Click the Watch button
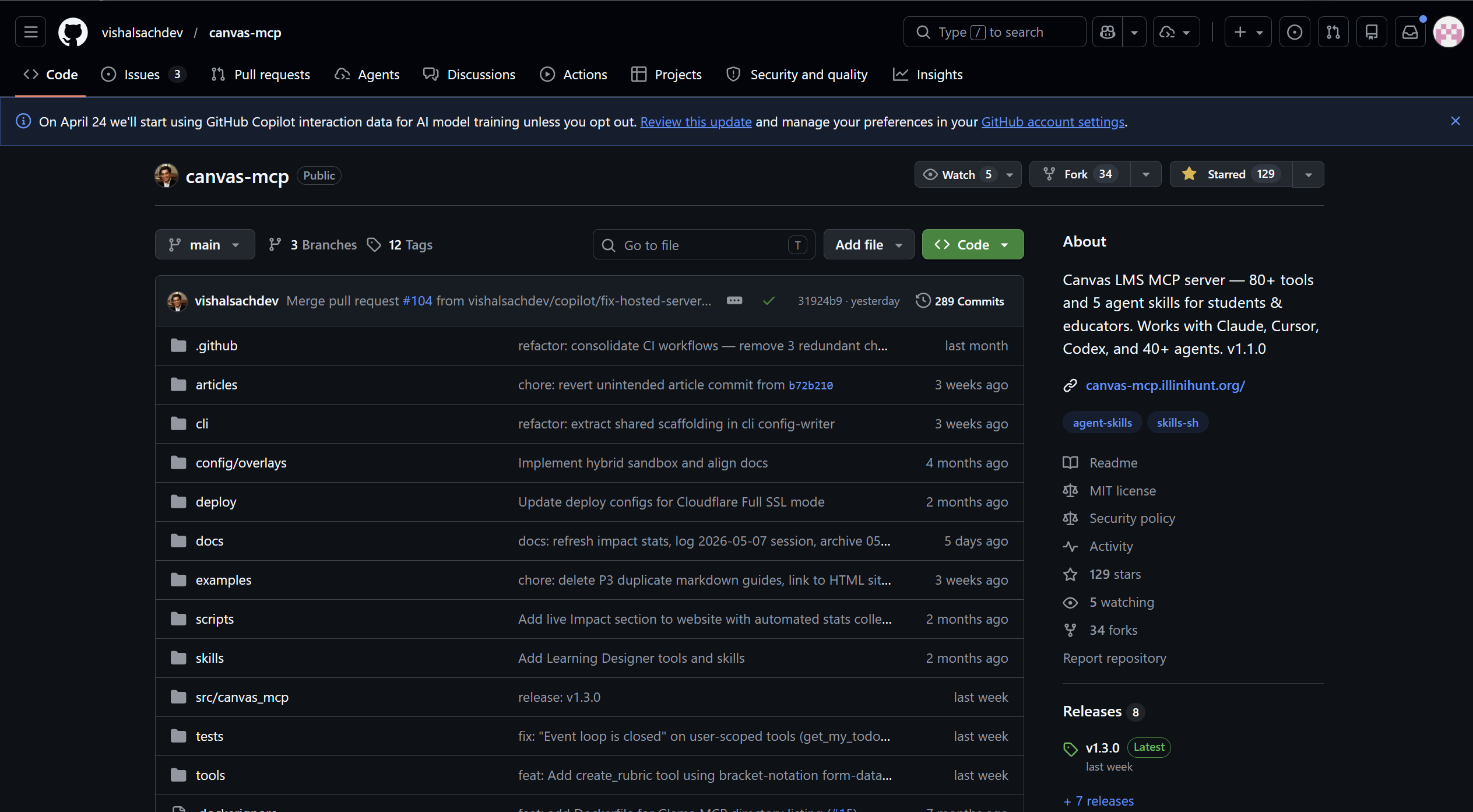This screenshot has width=1473, height=812. [x=968, y=174]
